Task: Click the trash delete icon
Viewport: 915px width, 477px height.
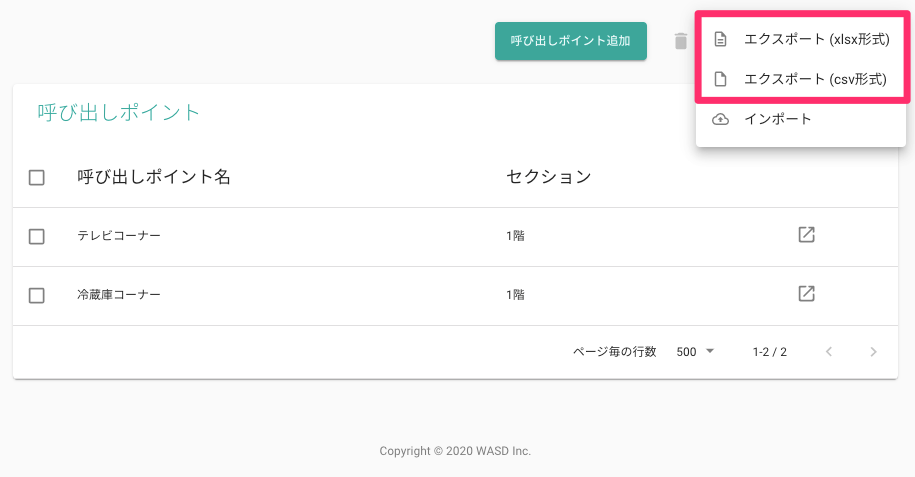Action: point(680,41)
